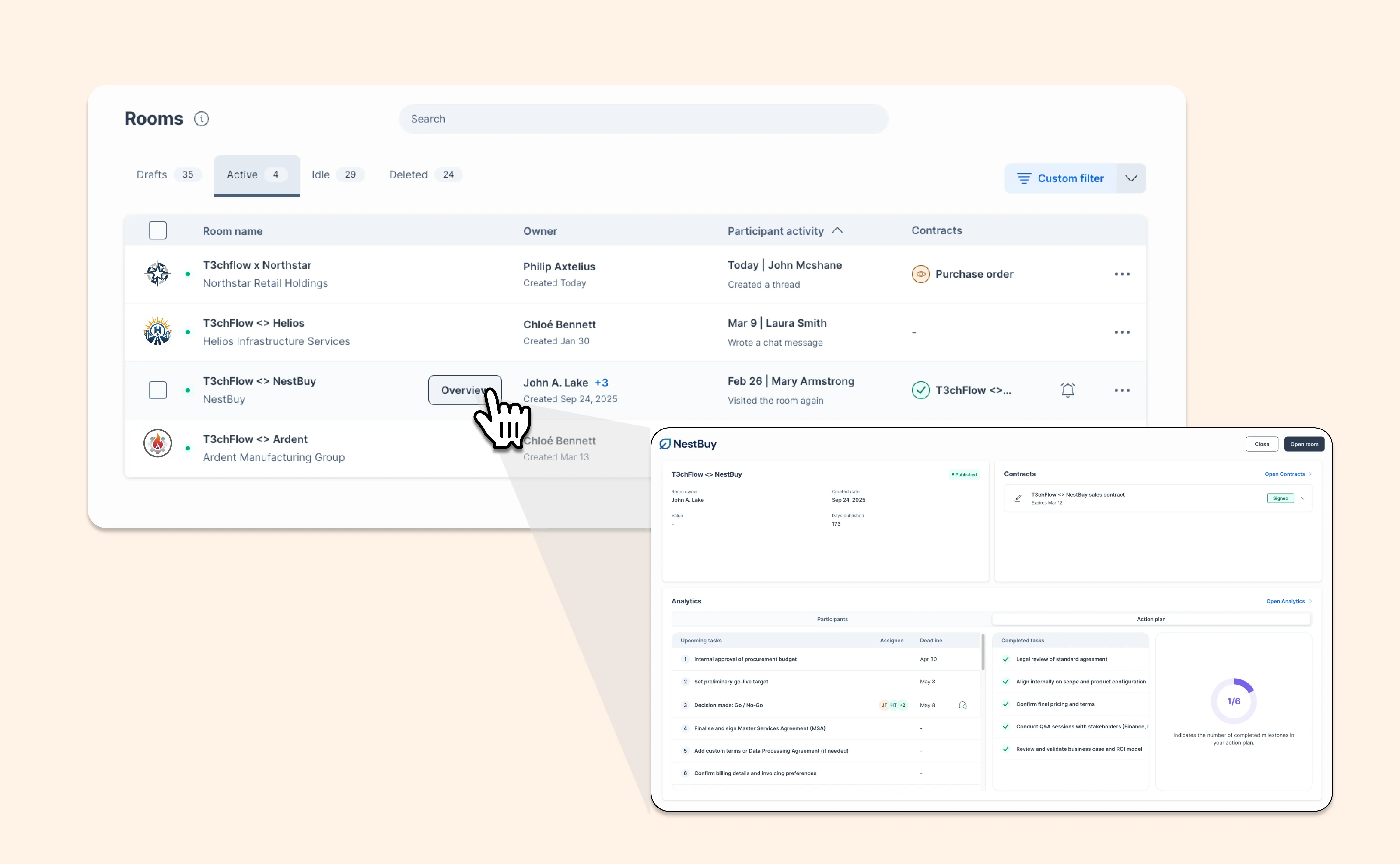The width and height of the screenshot is (1400, 864).
Task: Expand the Signed contract chevron
Action: coord(1303,498)
